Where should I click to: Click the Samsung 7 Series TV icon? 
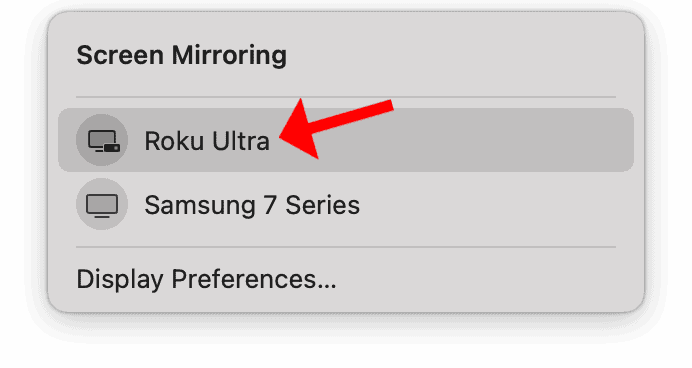102,204
